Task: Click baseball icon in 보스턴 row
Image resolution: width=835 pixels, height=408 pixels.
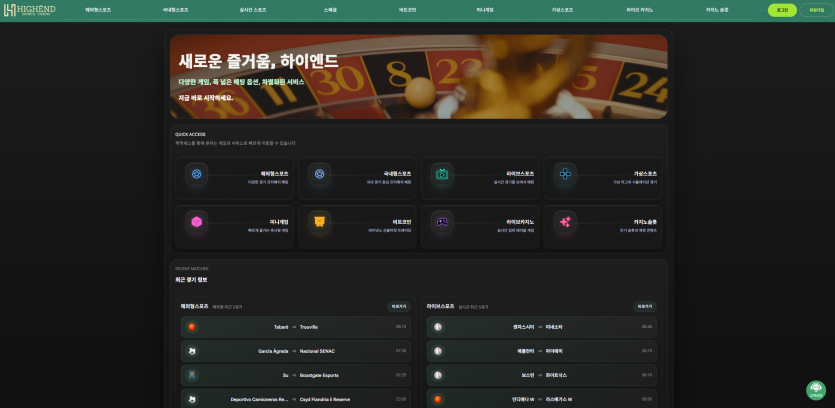Action: coord(438,375)
